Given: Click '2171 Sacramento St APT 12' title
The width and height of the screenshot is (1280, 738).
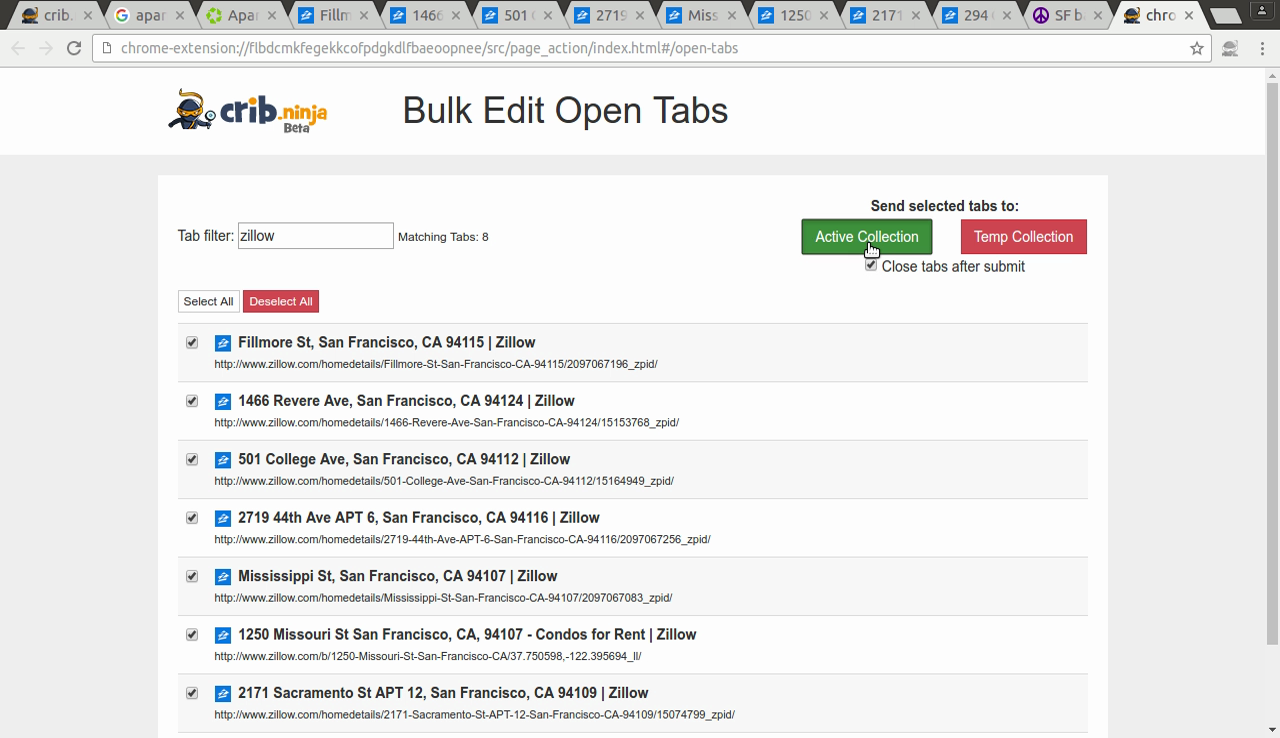Looking at the screenshot, I should (x=443, y=693).
